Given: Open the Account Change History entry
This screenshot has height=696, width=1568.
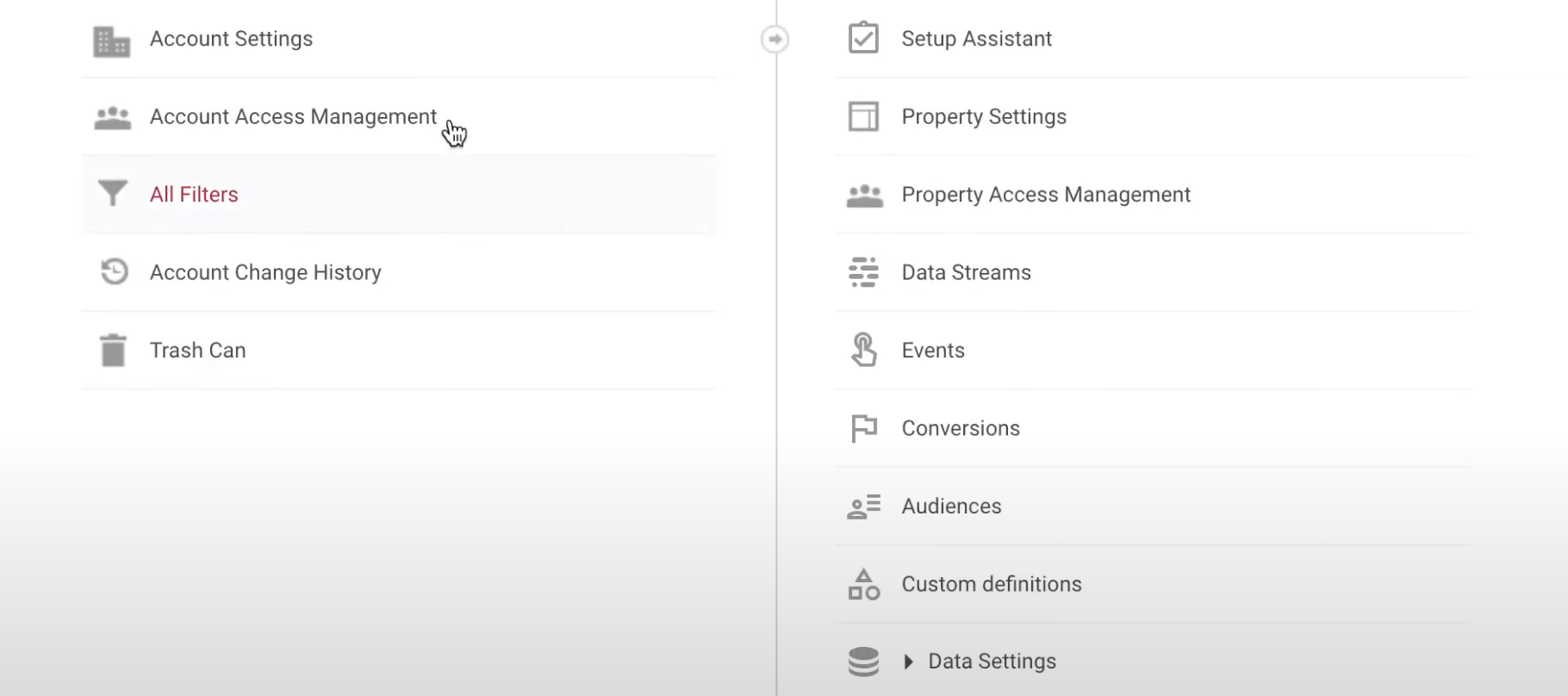Looking at the screenshot, I should 265,273.
